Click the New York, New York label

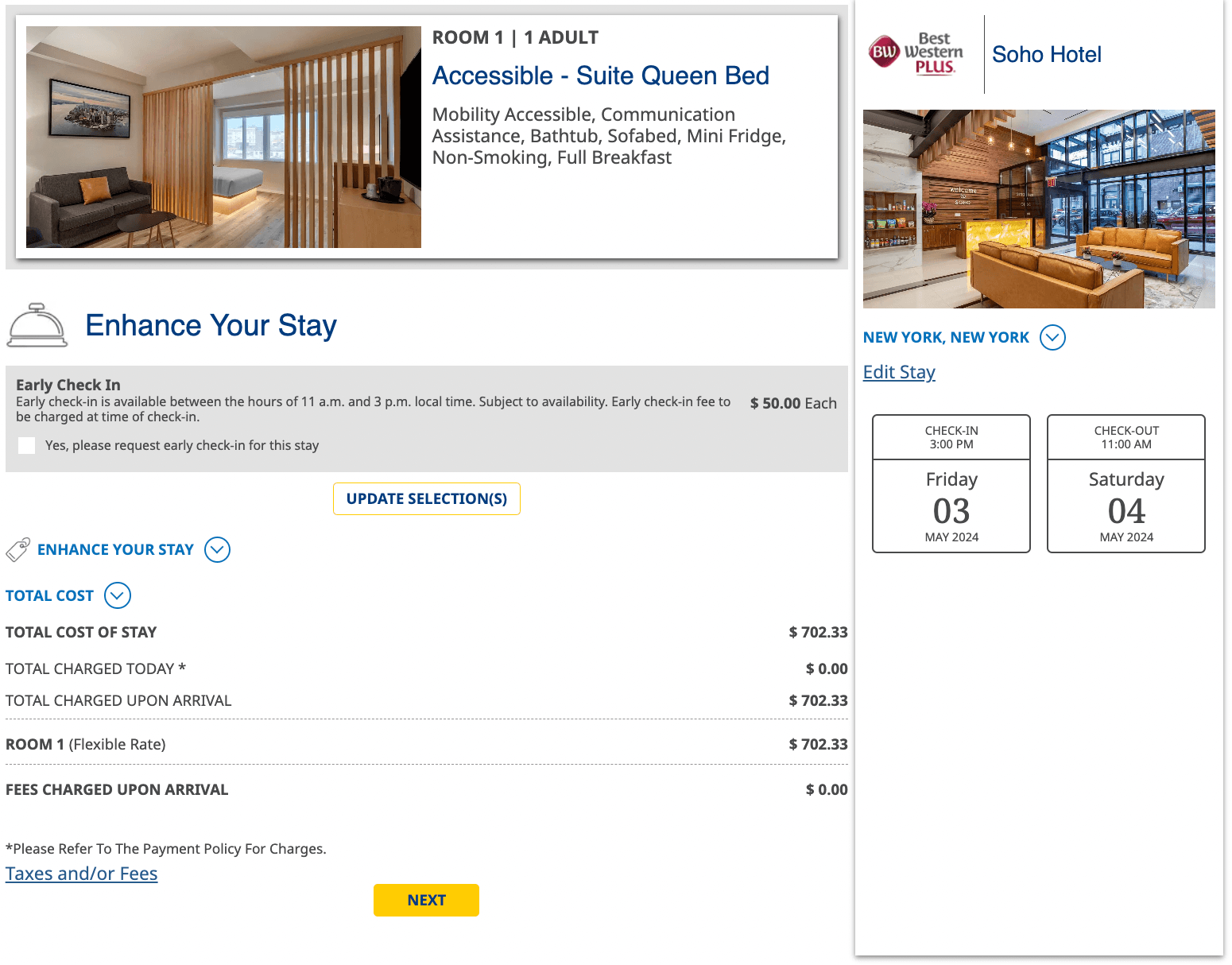tap(946, 337)
